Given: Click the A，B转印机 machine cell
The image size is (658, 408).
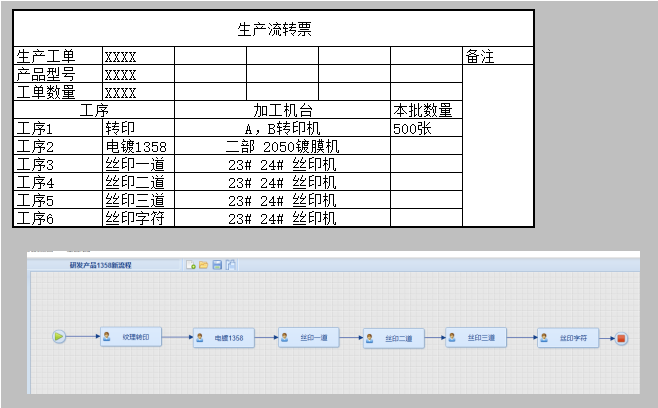Looking at the screenshot, I should tap(282, 129).
